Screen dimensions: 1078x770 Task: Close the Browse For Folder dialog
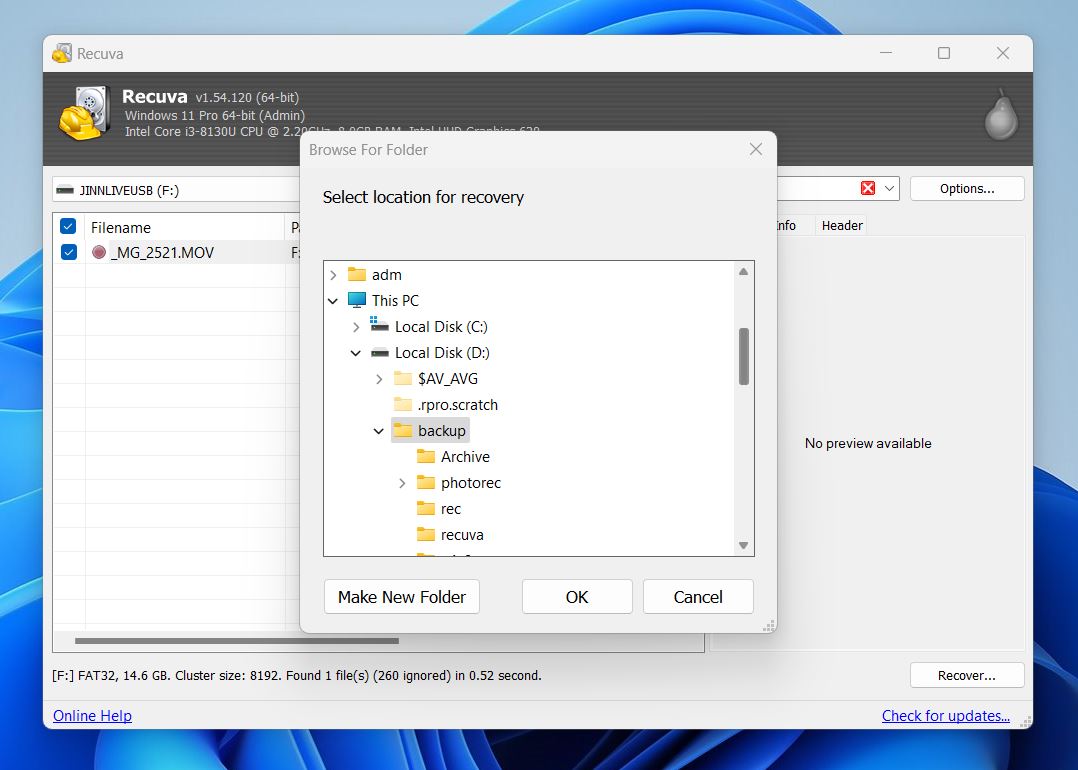coord(756,149)
